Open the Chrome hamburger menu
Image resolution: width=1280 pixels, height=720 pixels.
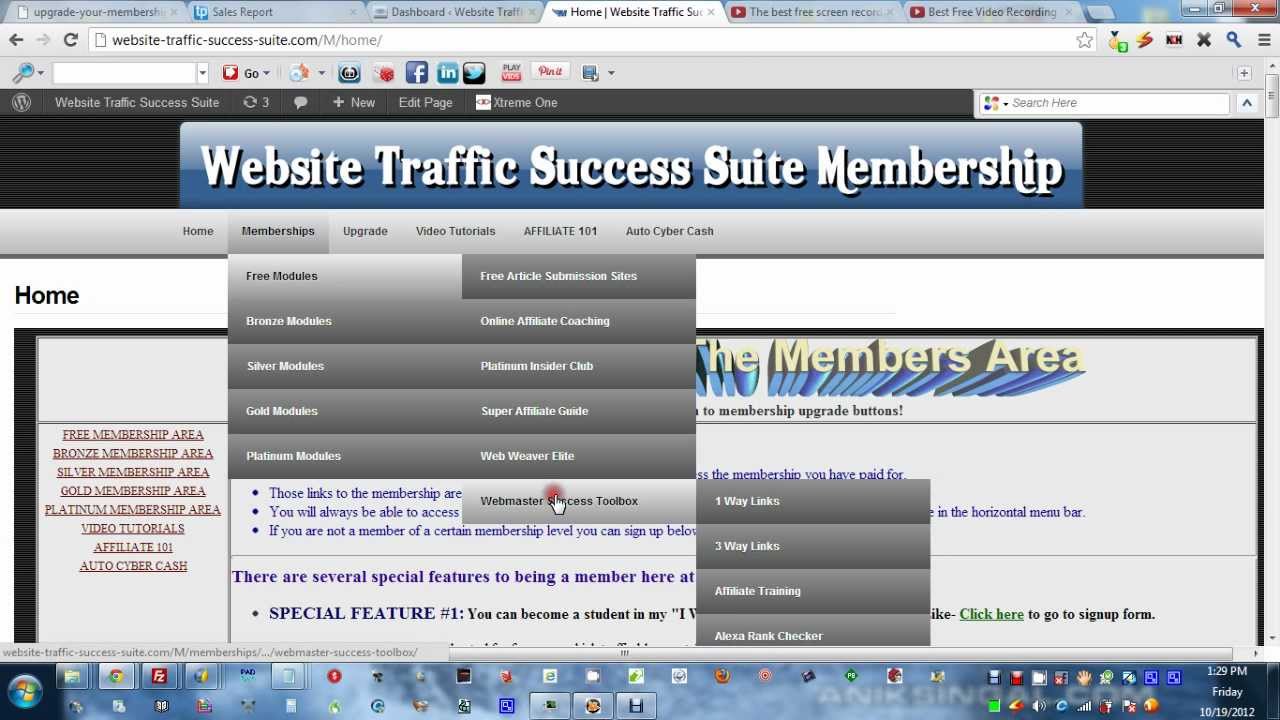pos(1264,40)
